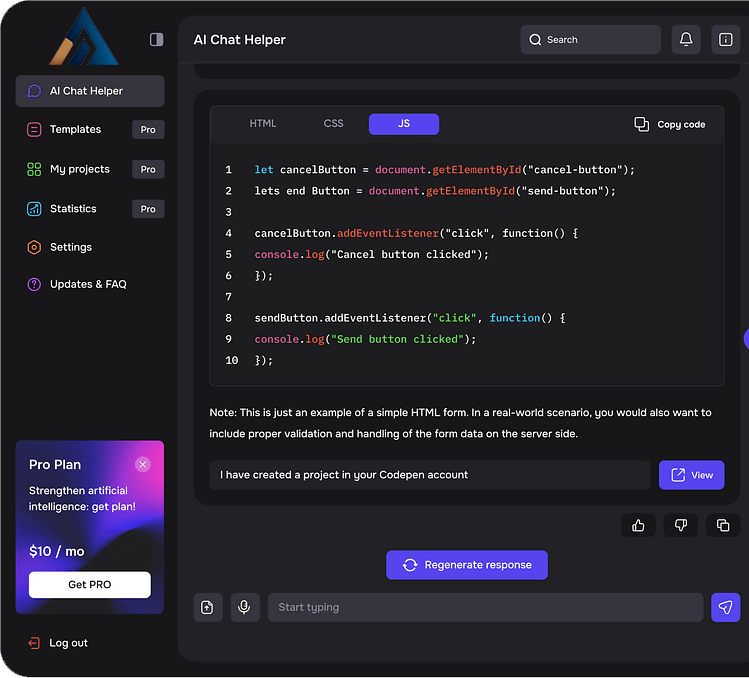Click the notification bell icon

[686, 40]
